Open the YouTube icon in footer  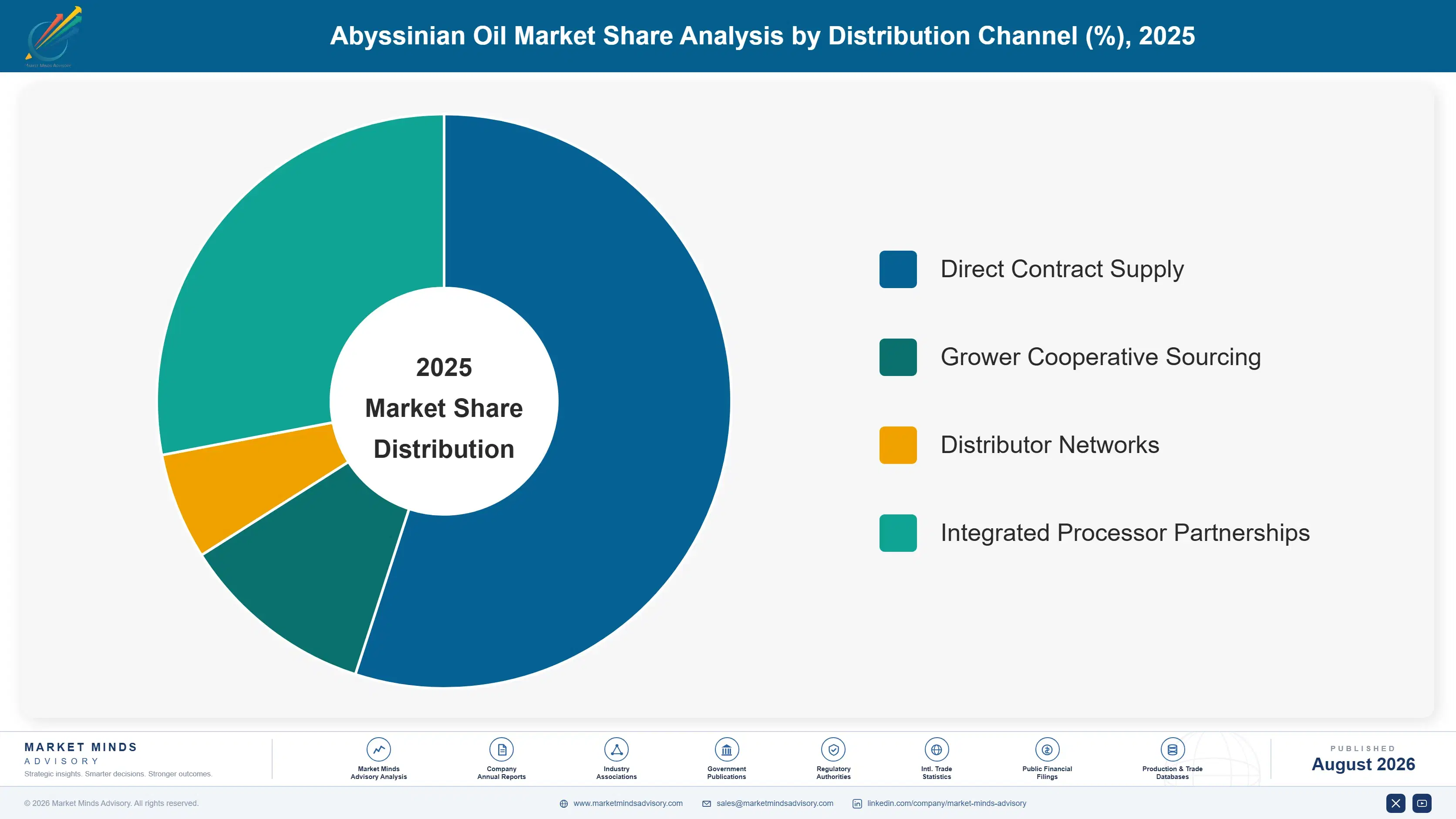1422,803
